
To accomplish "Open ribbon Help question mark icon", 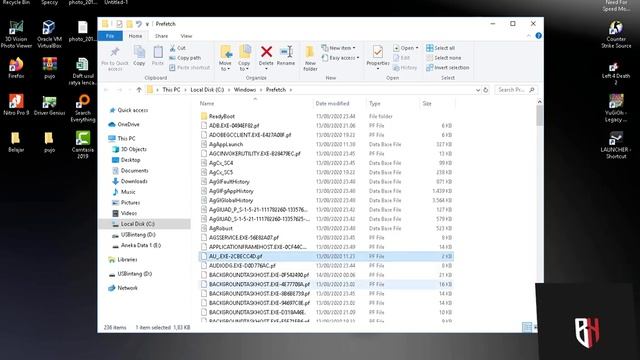I will pos(538,36).
